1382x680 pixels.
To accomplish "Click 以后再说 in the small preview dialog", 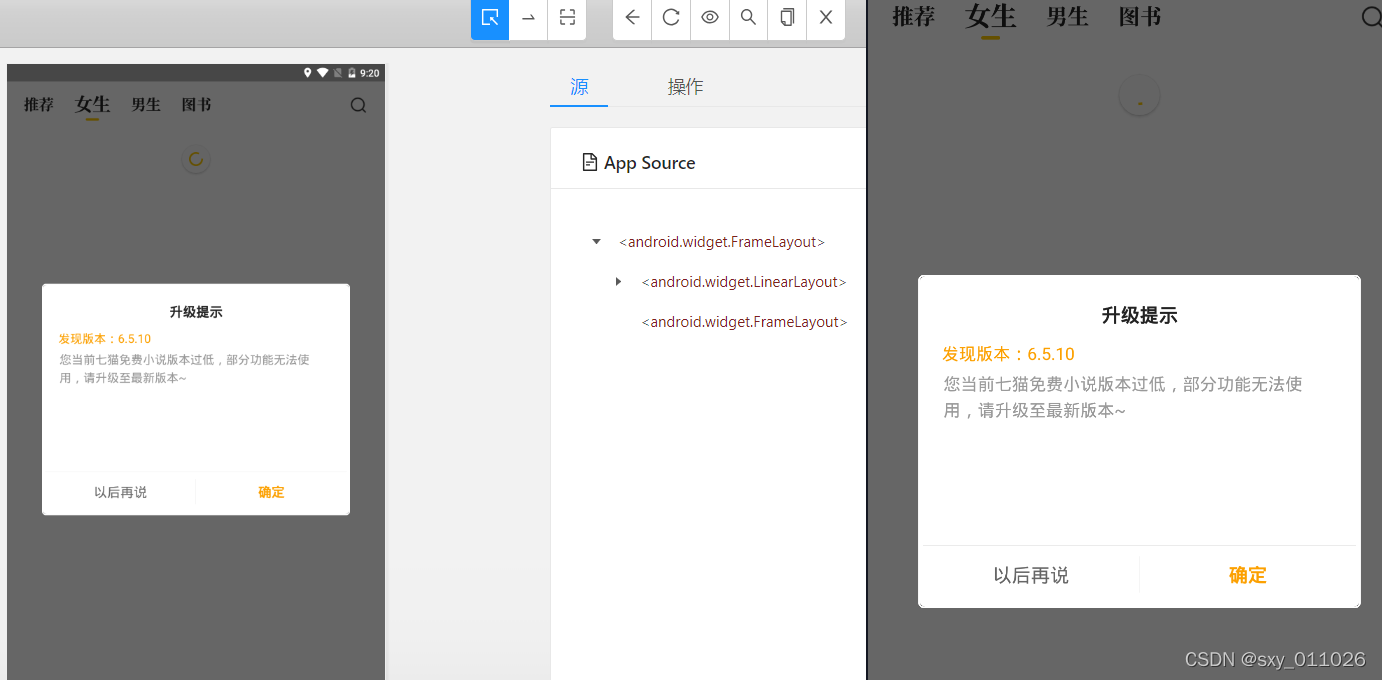I will 120,492.
